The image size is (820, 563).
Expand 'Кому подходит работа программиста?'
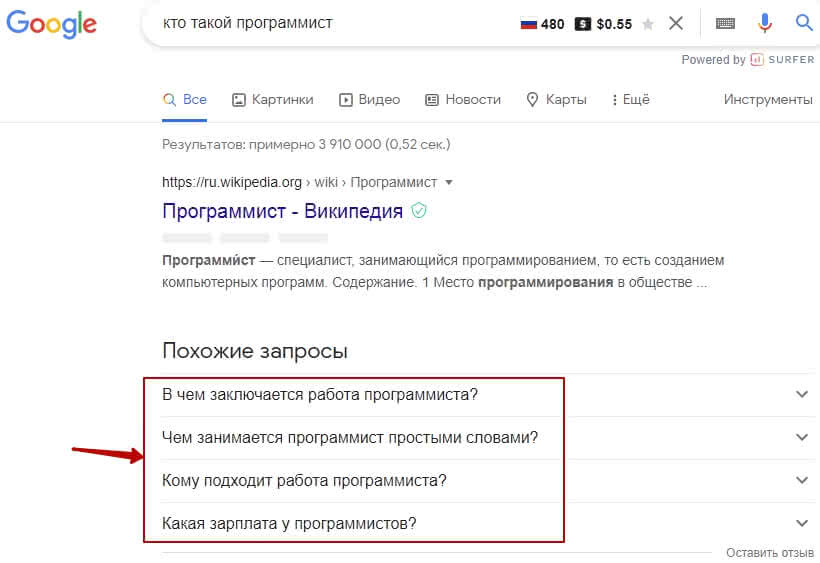click(488, 480)
